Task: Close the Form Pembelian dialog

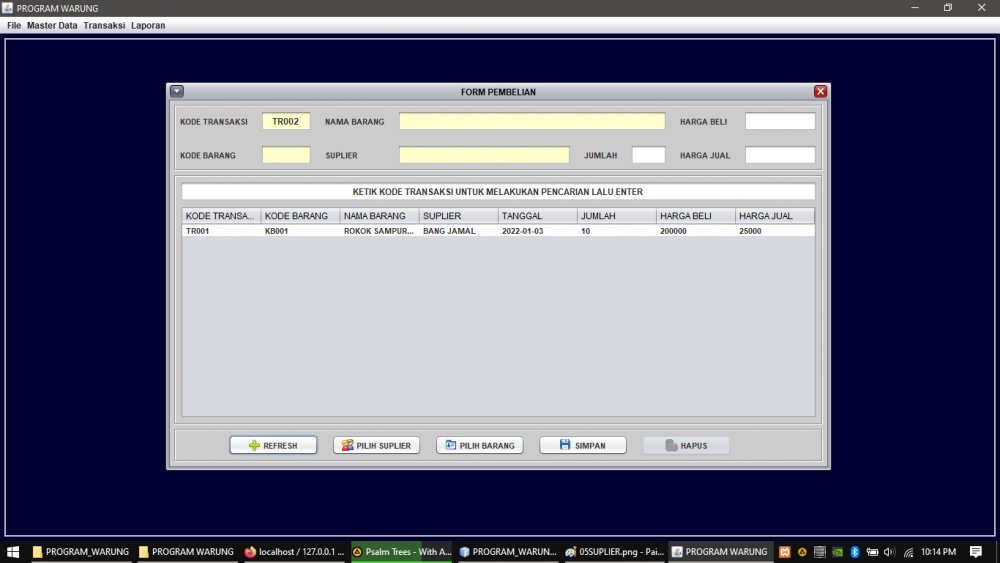Action: tap(820, 91)
